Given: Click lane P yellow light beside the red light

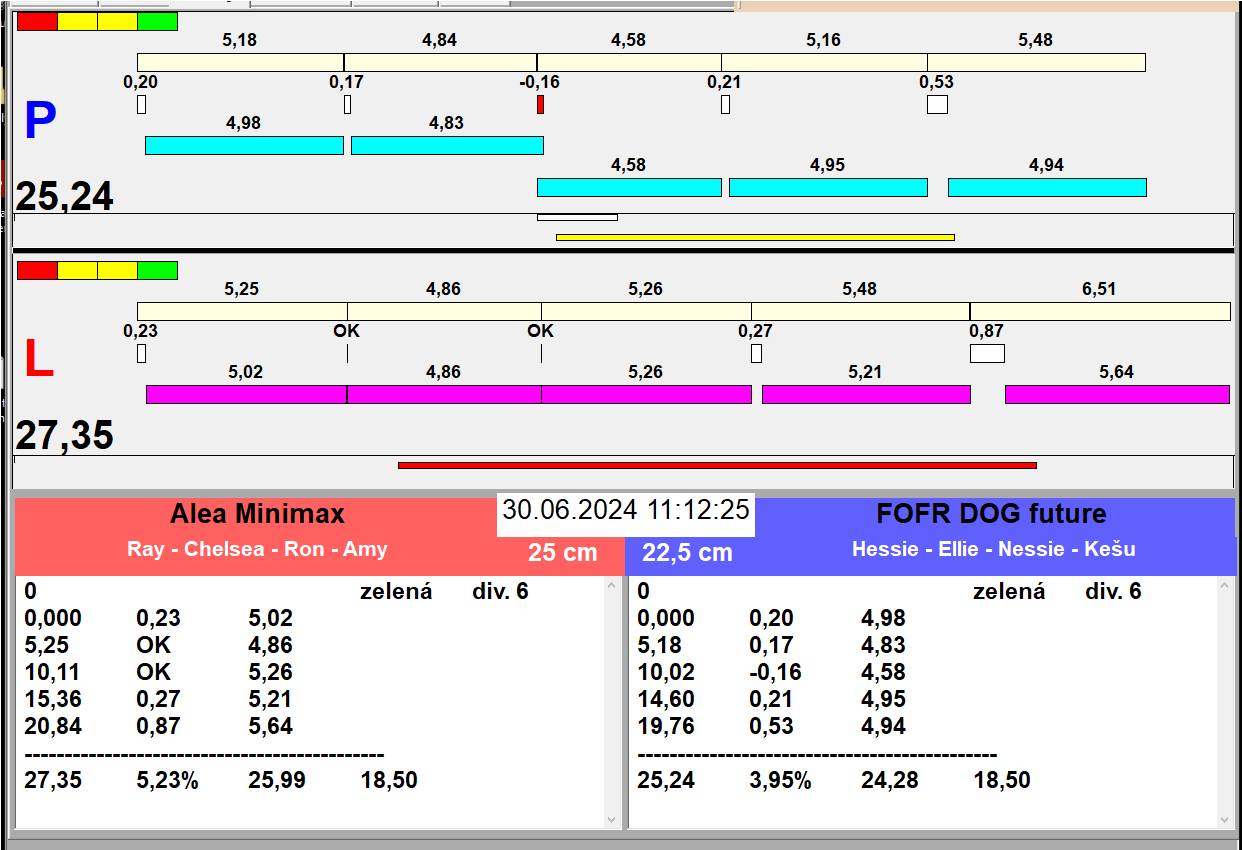Looking at the screenshot, I should (77, 21).
